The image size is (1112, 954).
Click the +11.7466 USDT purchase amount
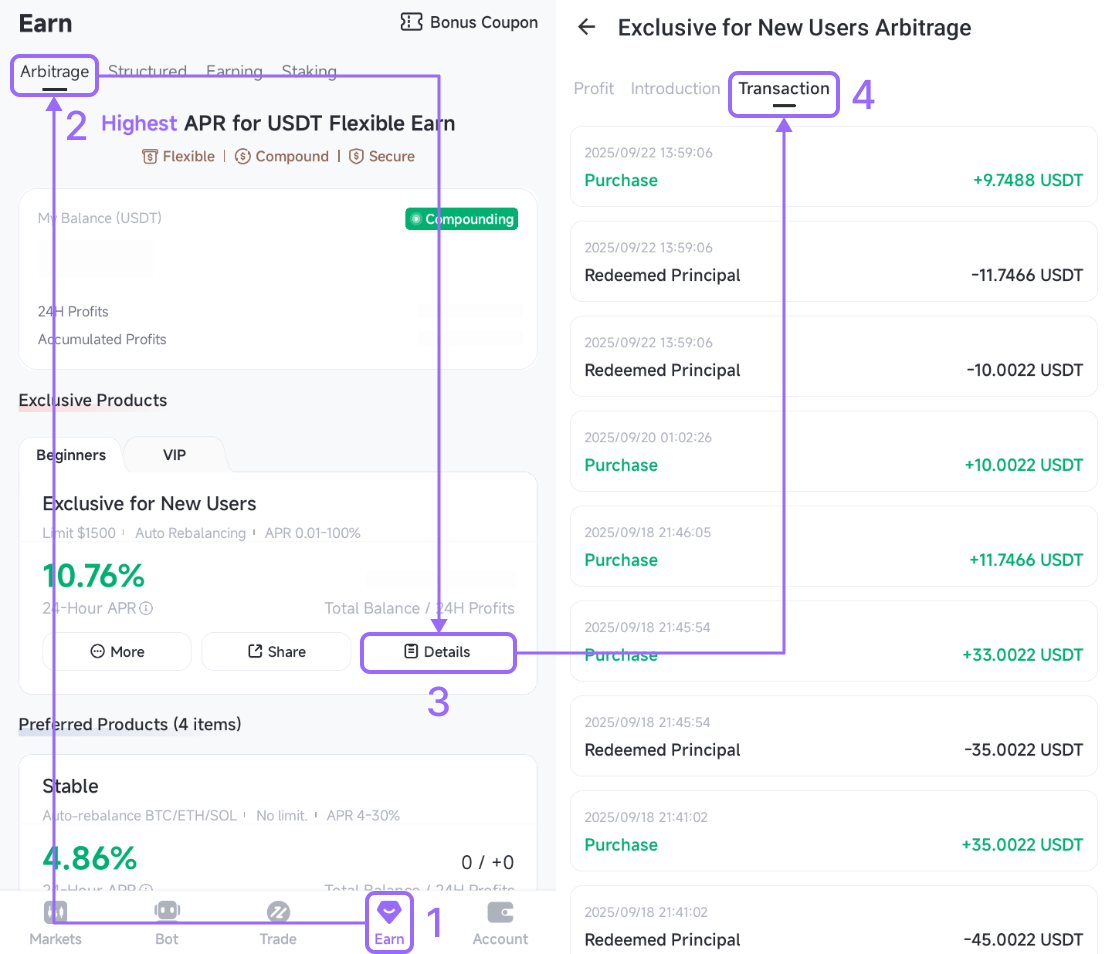pyautogui.click(x=1026, y=560)
